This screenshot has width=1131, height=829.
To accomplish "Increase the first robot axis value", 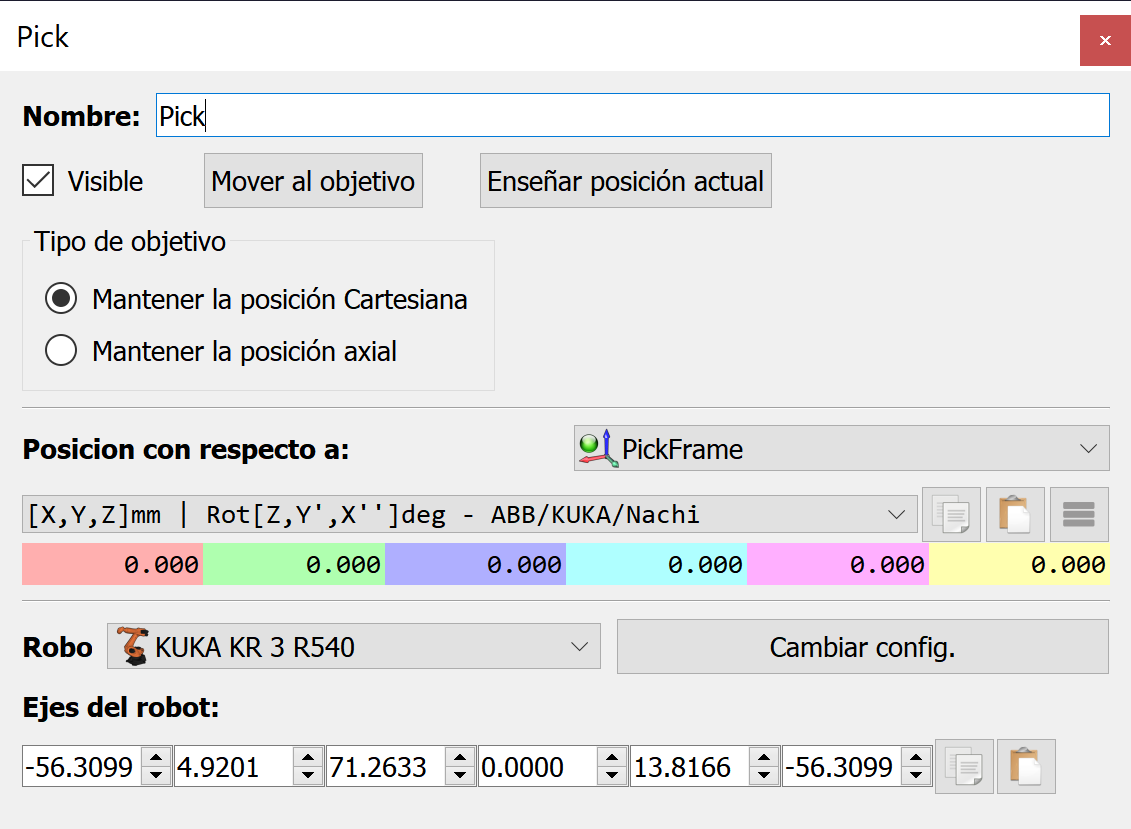I will 156,759.
